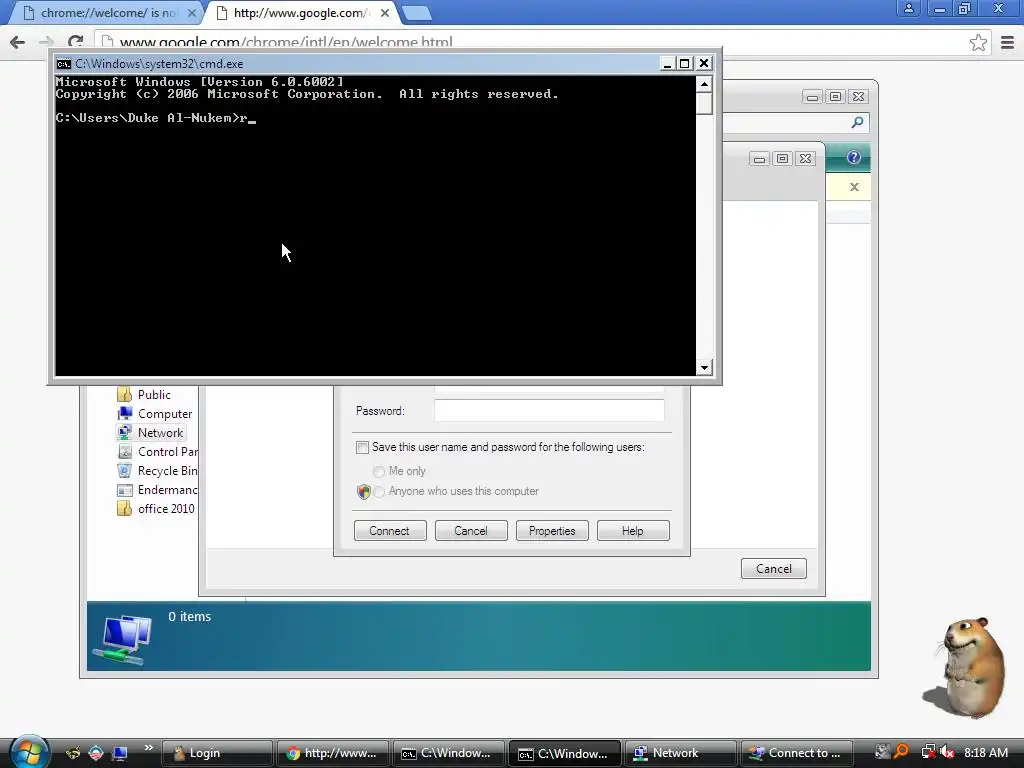The height and width of the screenshot is (768, 1024).
Task: Click the outer wizard Cancel button
Action: coord(774,569)
